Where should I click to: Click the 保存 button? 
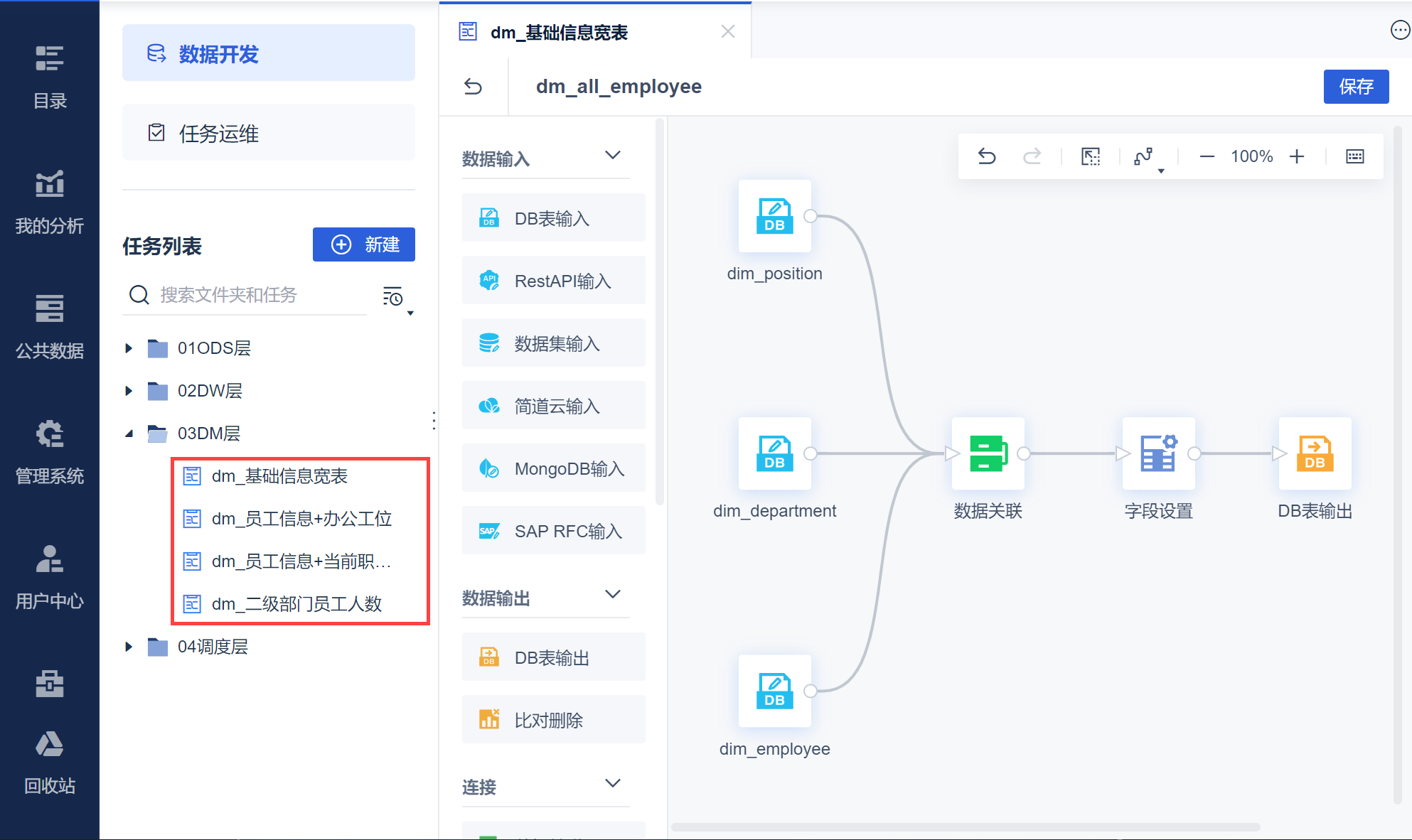[x=1355, y=87]
